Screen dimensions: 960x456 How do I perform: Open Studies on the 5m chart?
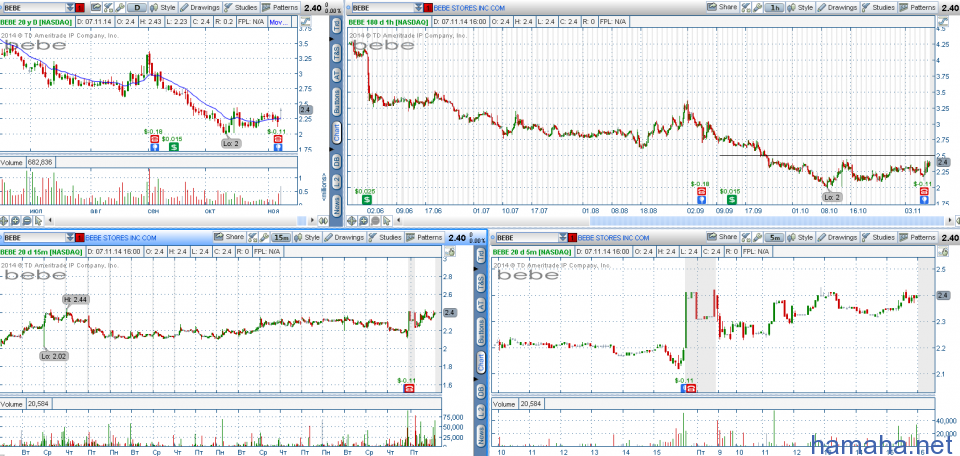coord(879,237)
